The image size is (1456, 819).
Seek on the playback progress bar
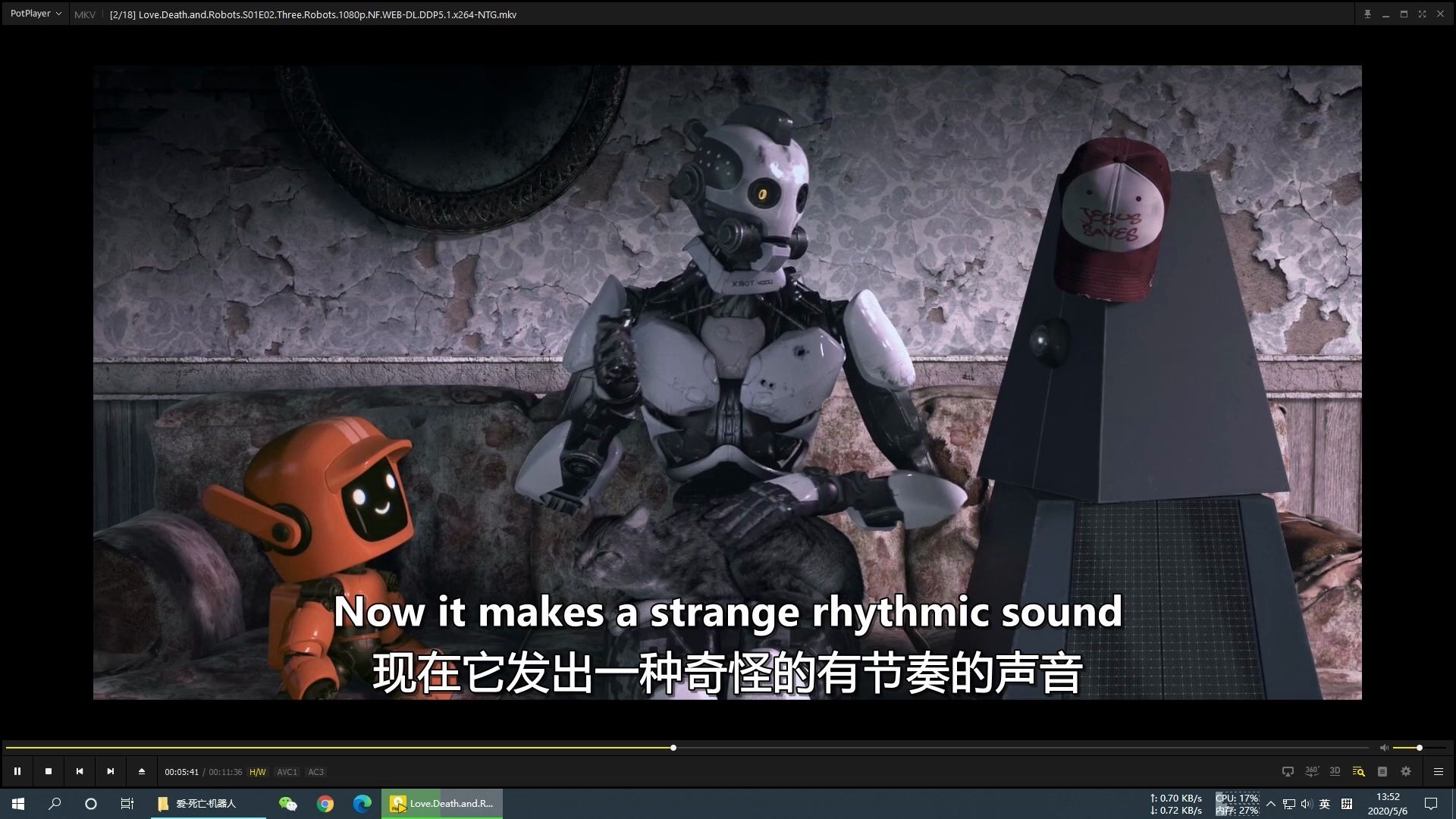click(x=686, y=748)
